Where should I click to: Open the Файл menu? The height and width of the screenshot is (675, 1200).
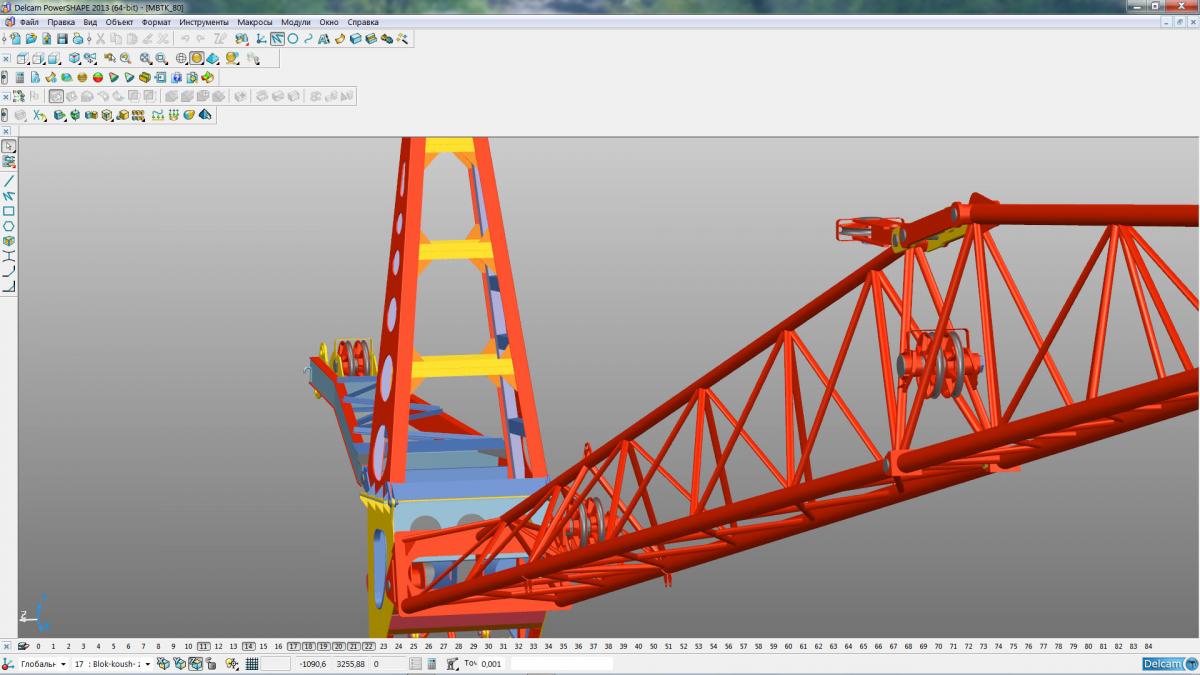(x=28, y=21)
